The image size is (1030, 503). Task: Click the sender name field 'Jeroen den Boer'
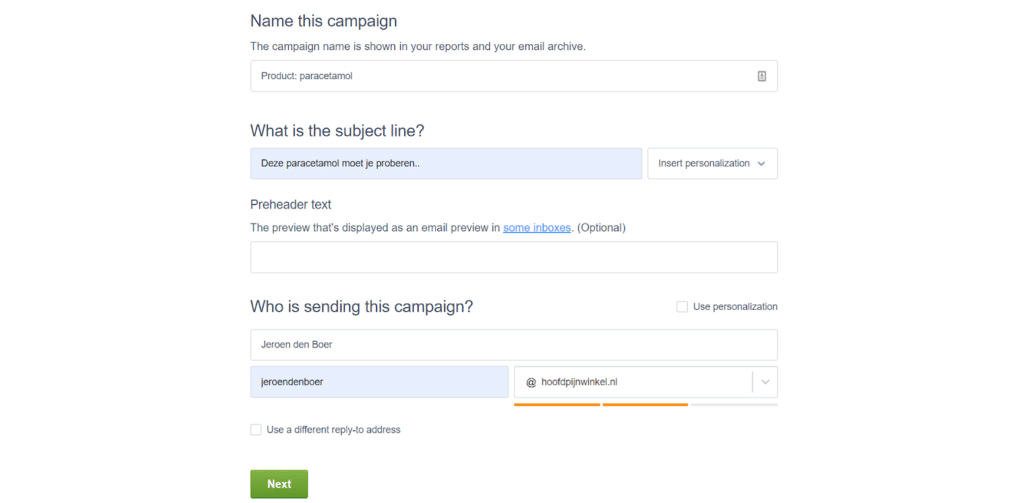[x=514, y=345]
